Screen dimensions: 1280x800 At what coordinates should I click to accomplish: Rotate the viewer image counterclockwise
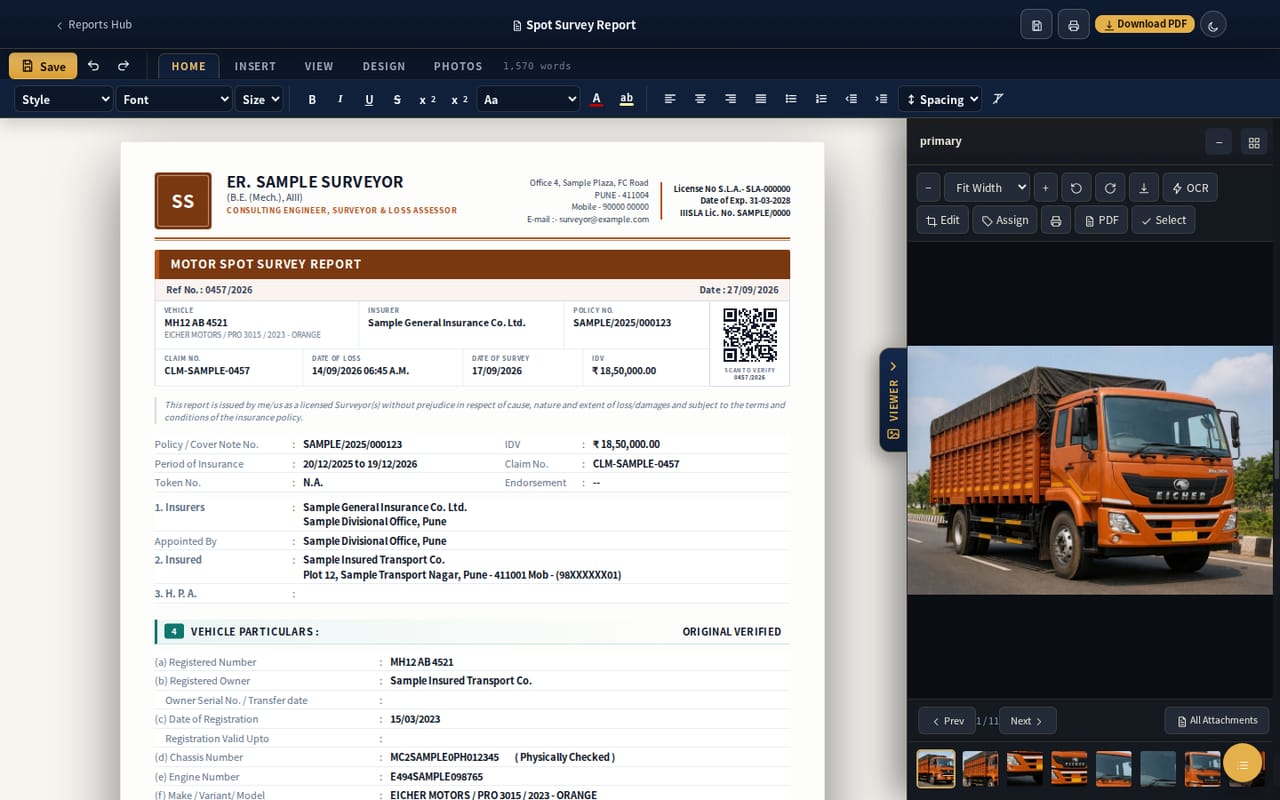pos(1076,188)
